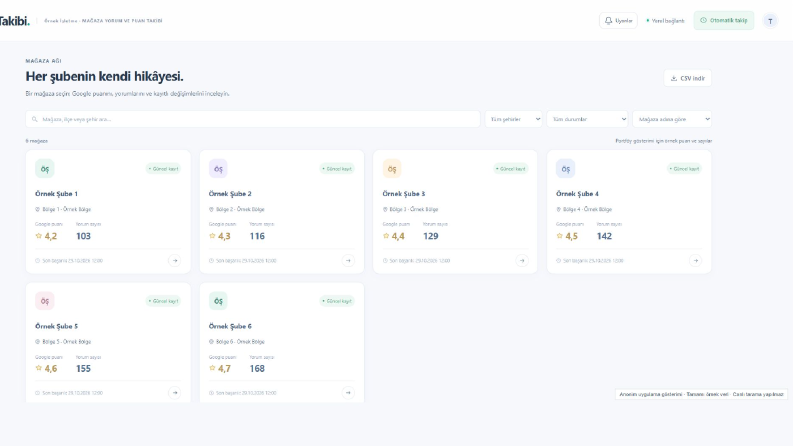Click the magnifier icon in search field
This screenshot has width=793, height=446.
(x=34, y=119)
